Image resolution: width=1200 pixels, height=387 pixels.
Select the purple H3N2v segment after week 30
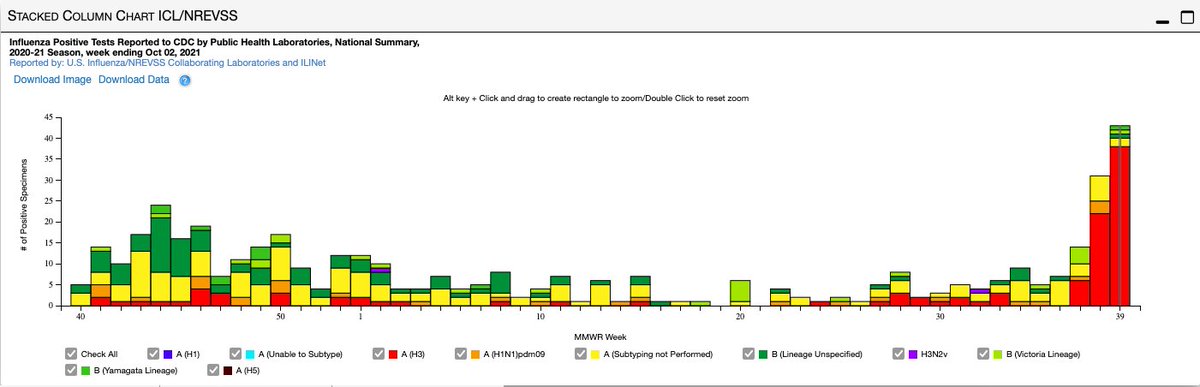pos(980,290)
